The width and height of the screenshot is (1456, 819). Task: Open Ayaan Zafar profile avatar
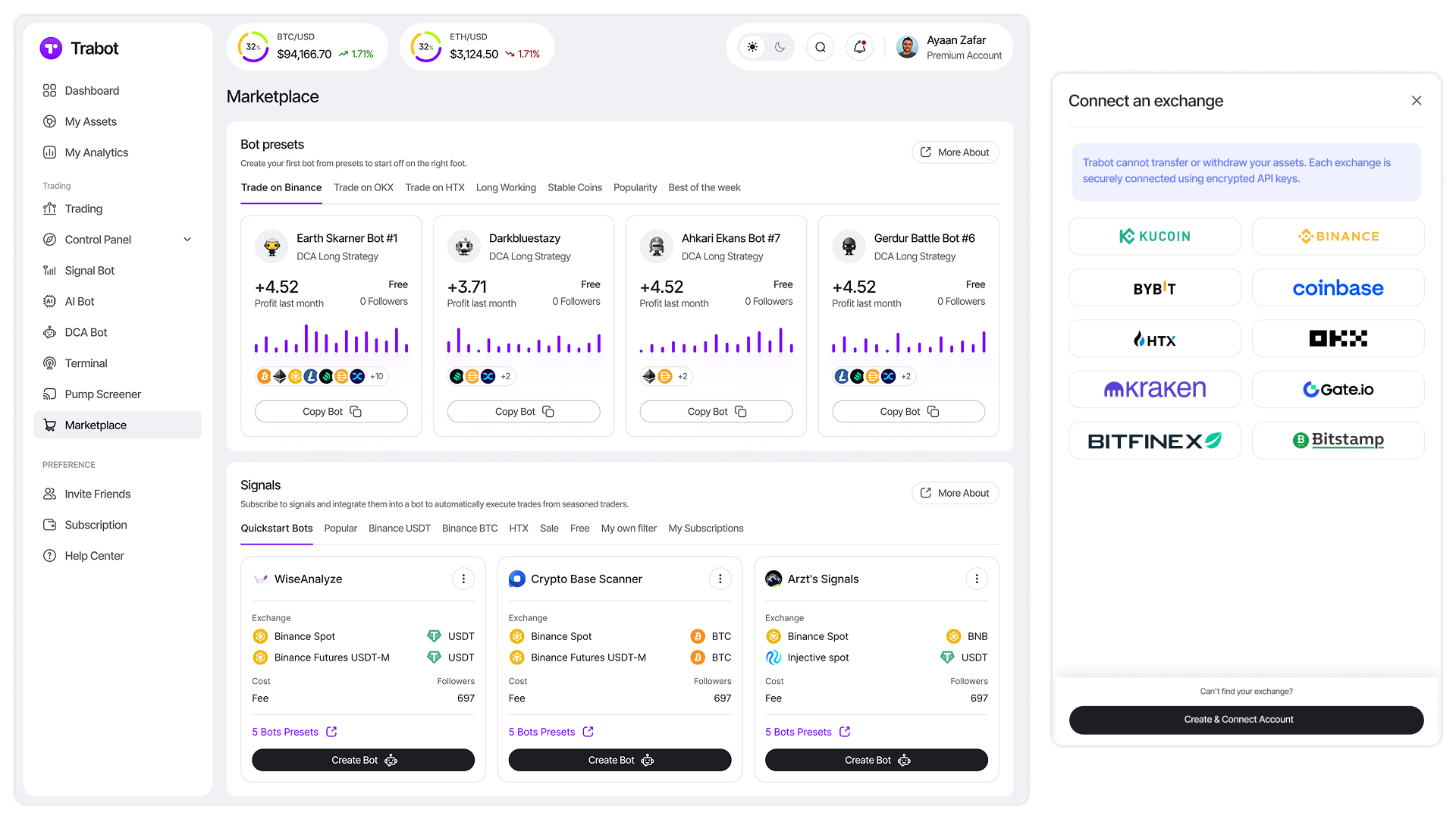[x=907, y=47]
